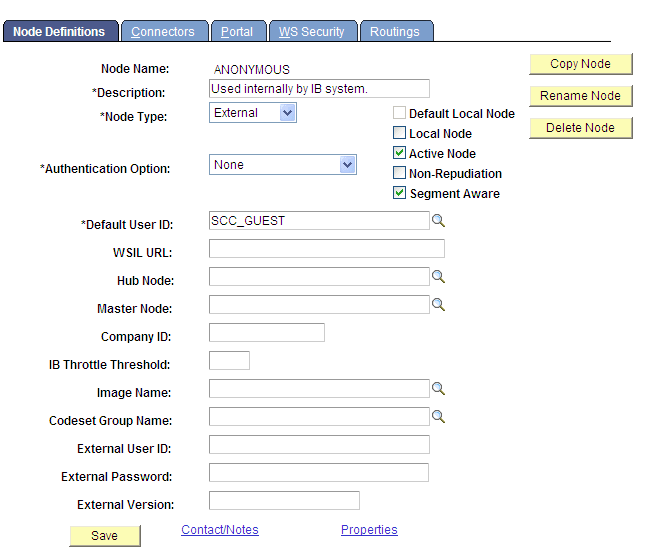The width and height of the screenshot is (654, 552).
Task: Click into the WSIL URL field
Action: [x=327, y=248]
